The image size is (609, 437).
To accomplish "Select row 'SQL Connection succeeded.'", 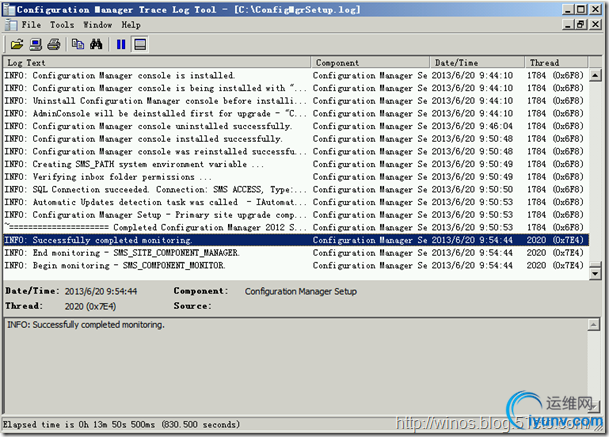I will (x=296, y=189).
